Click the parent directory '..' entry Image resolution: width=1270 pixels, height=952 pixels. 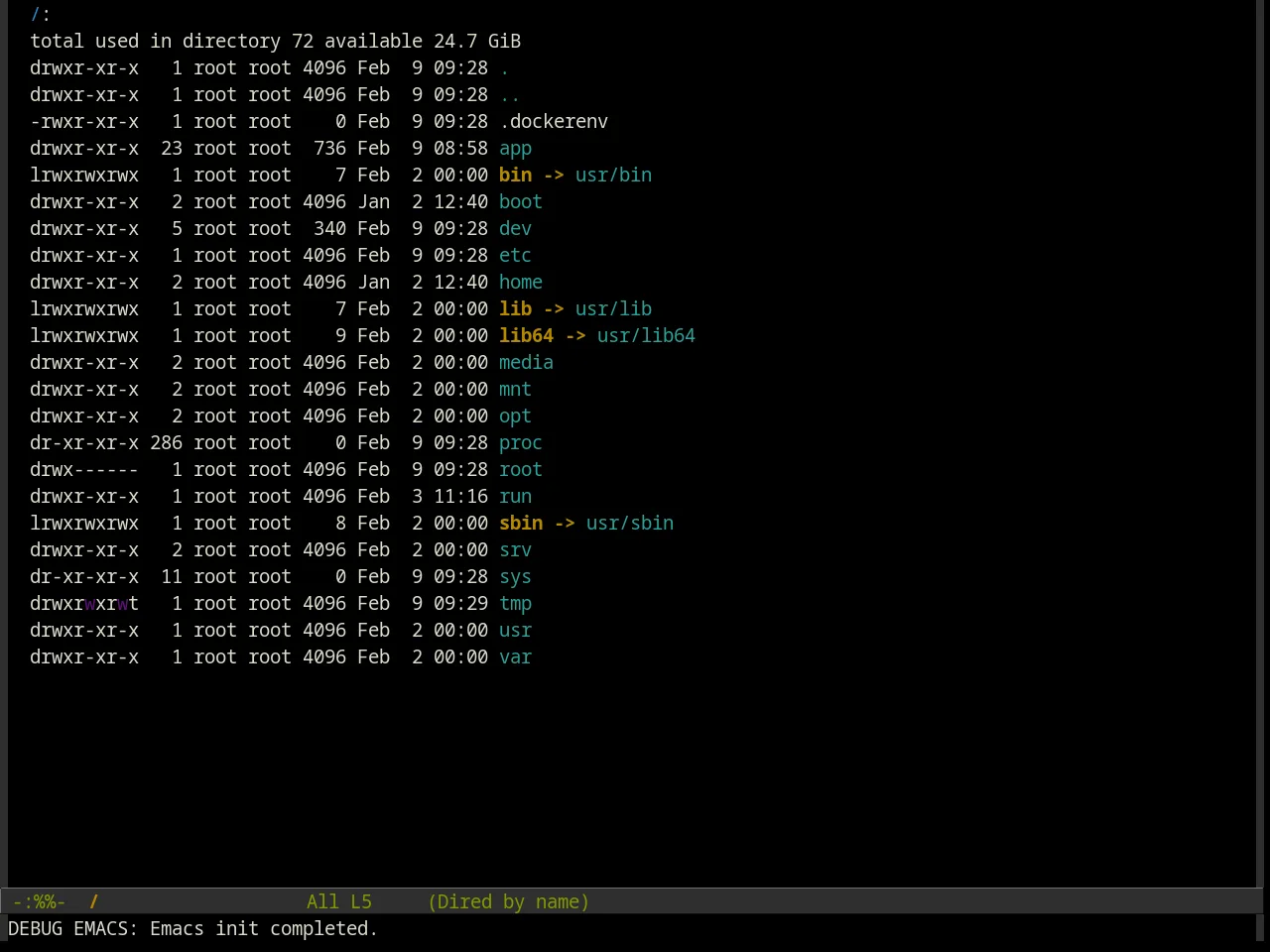pos(510,94)
